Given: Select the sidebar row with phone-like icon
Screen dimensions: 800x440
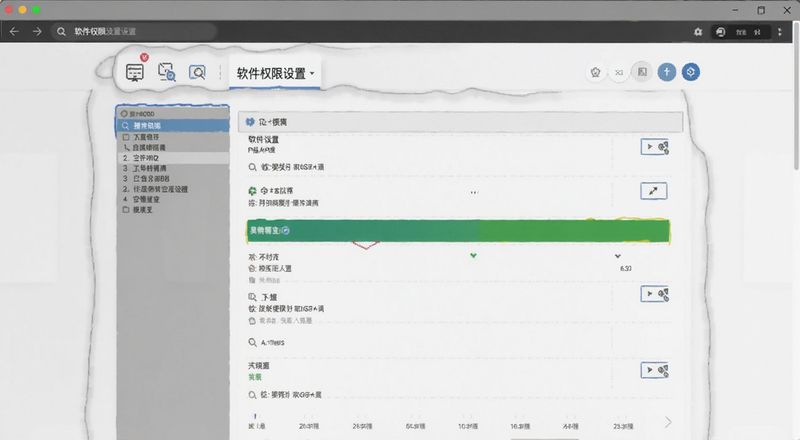Looking at the screenshot, I should (x=172, y=148).
